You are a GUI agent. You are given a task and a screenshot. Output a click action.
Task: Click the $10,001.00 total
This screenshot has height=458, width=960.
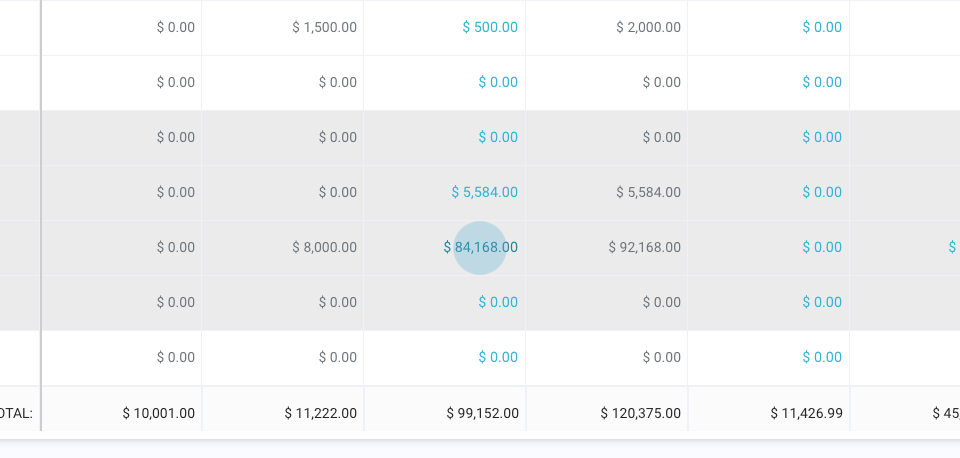pos(158,412)
